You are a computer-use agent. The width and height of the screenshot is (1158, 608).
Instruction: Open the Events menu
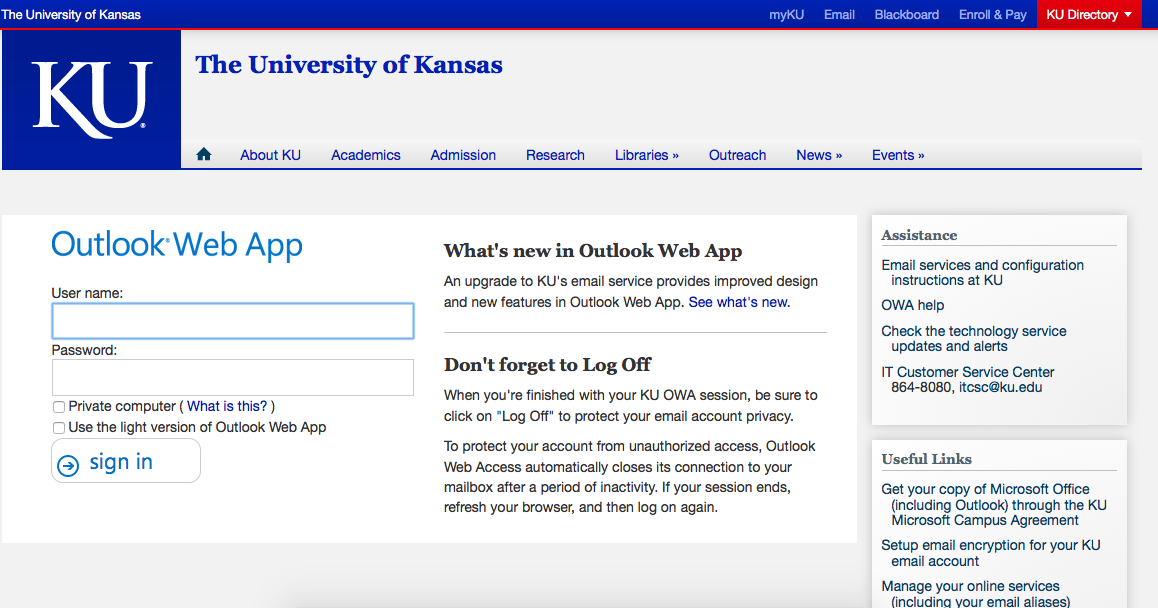point(897,155)
